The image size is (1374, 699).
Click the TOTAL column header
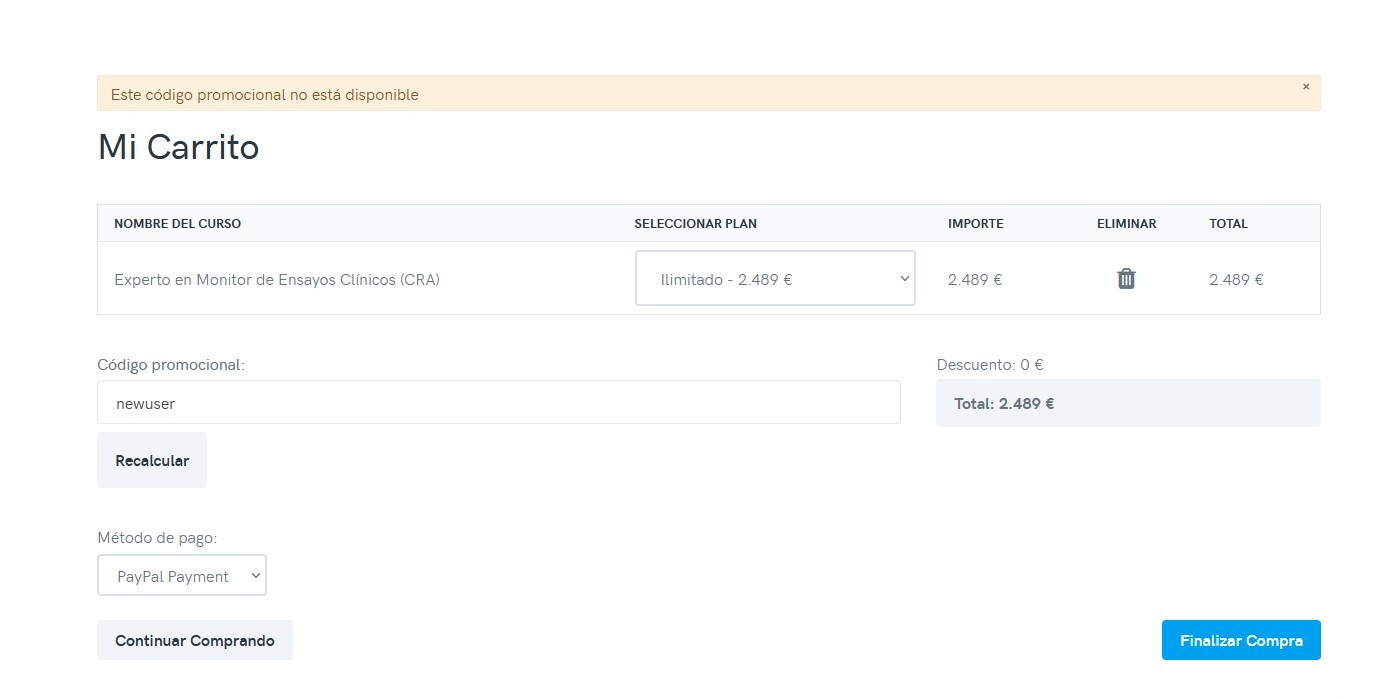(x=1228, y=223)
